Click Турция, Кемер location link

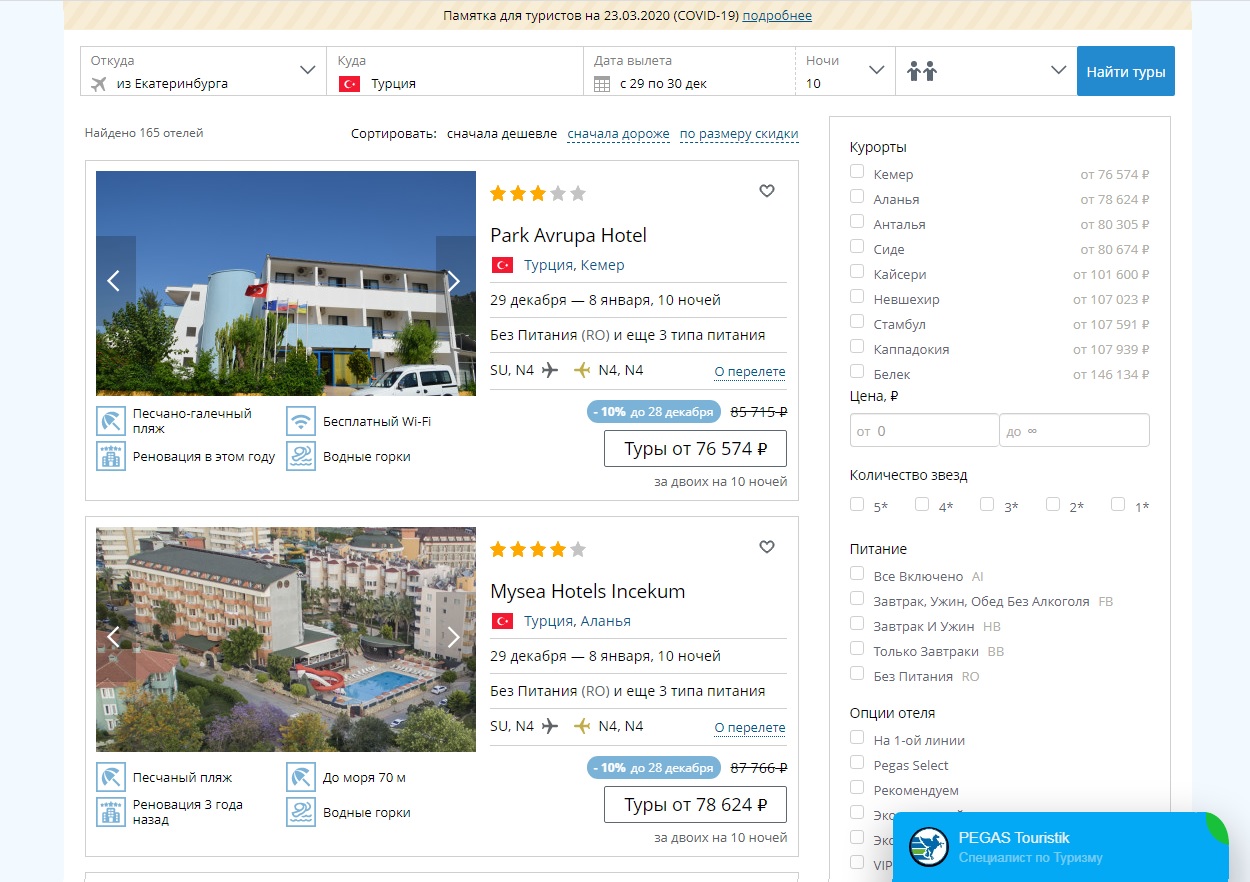(x=574, y=265)
